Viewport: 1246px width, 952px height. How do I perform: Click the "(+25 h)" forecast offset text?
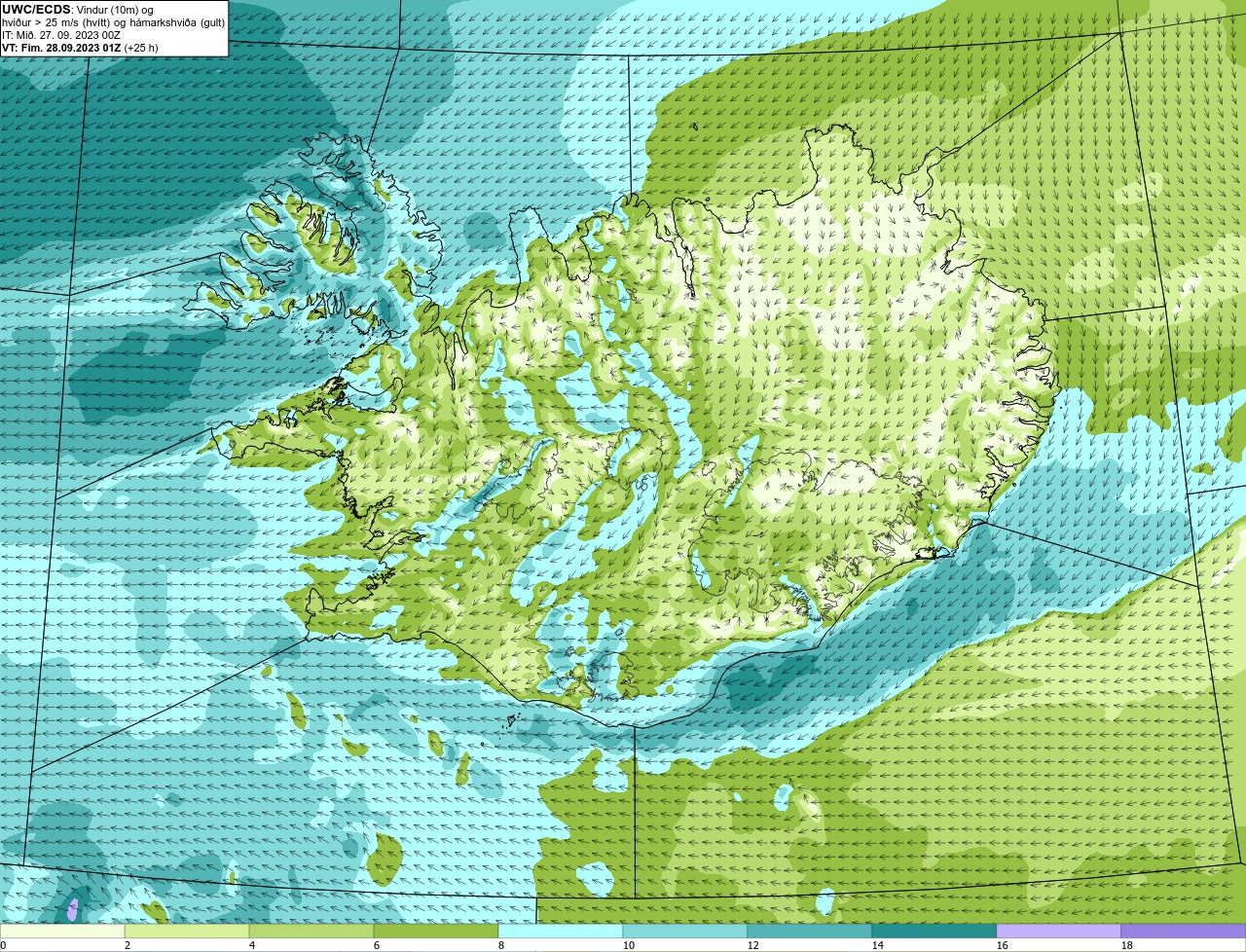pos(141,48)
